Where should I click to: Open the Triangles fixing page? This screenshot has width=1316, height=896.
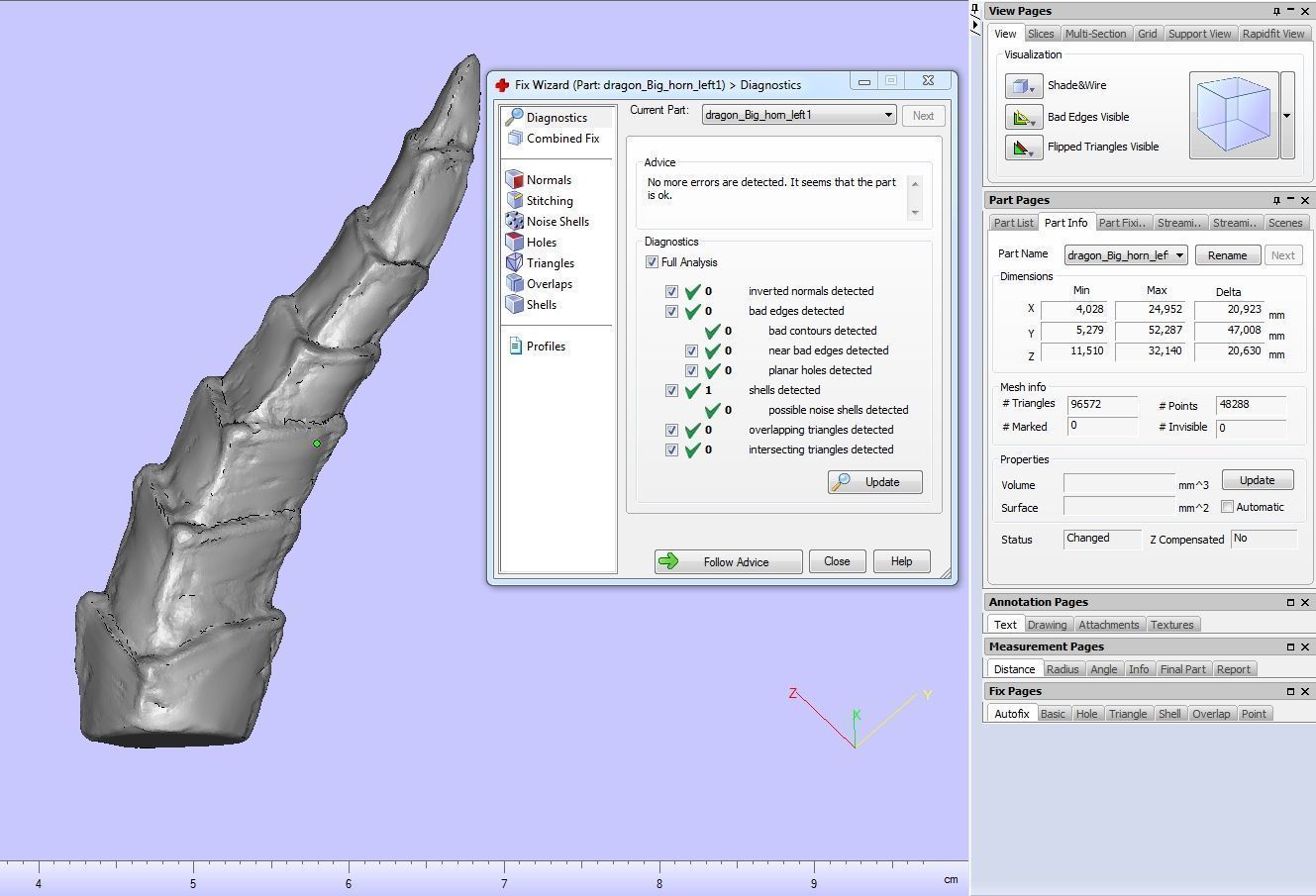point(540,263)
